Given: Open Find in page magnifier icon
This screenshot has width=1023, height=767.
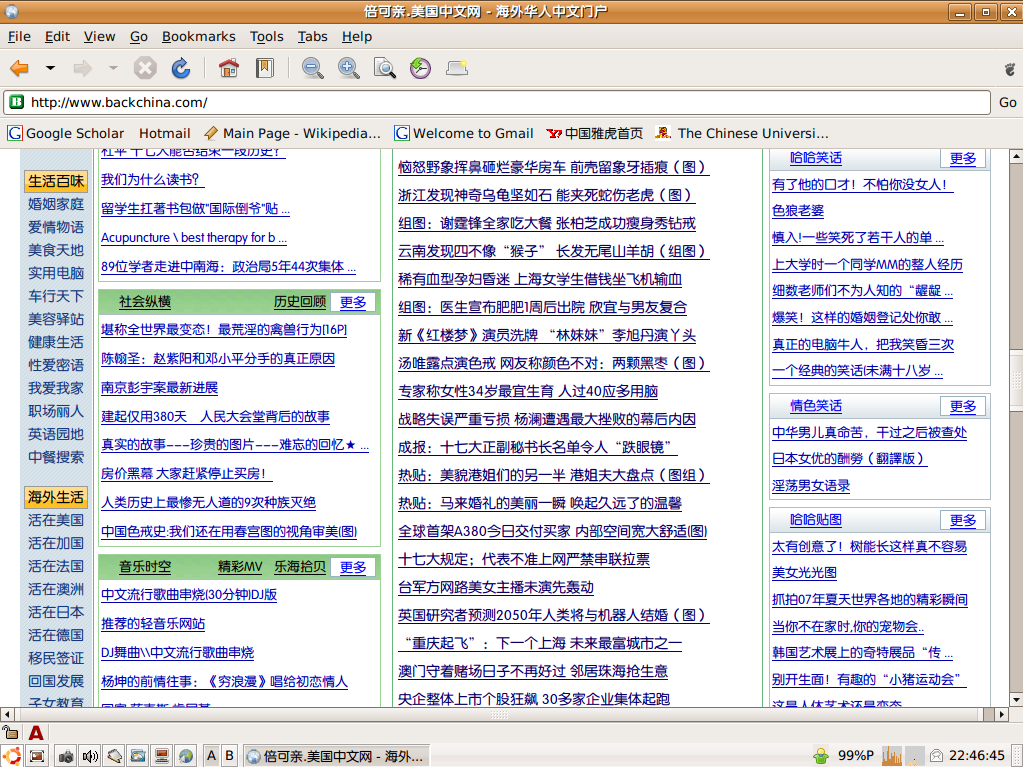Looking at the screenshot, I should point(385,68).
